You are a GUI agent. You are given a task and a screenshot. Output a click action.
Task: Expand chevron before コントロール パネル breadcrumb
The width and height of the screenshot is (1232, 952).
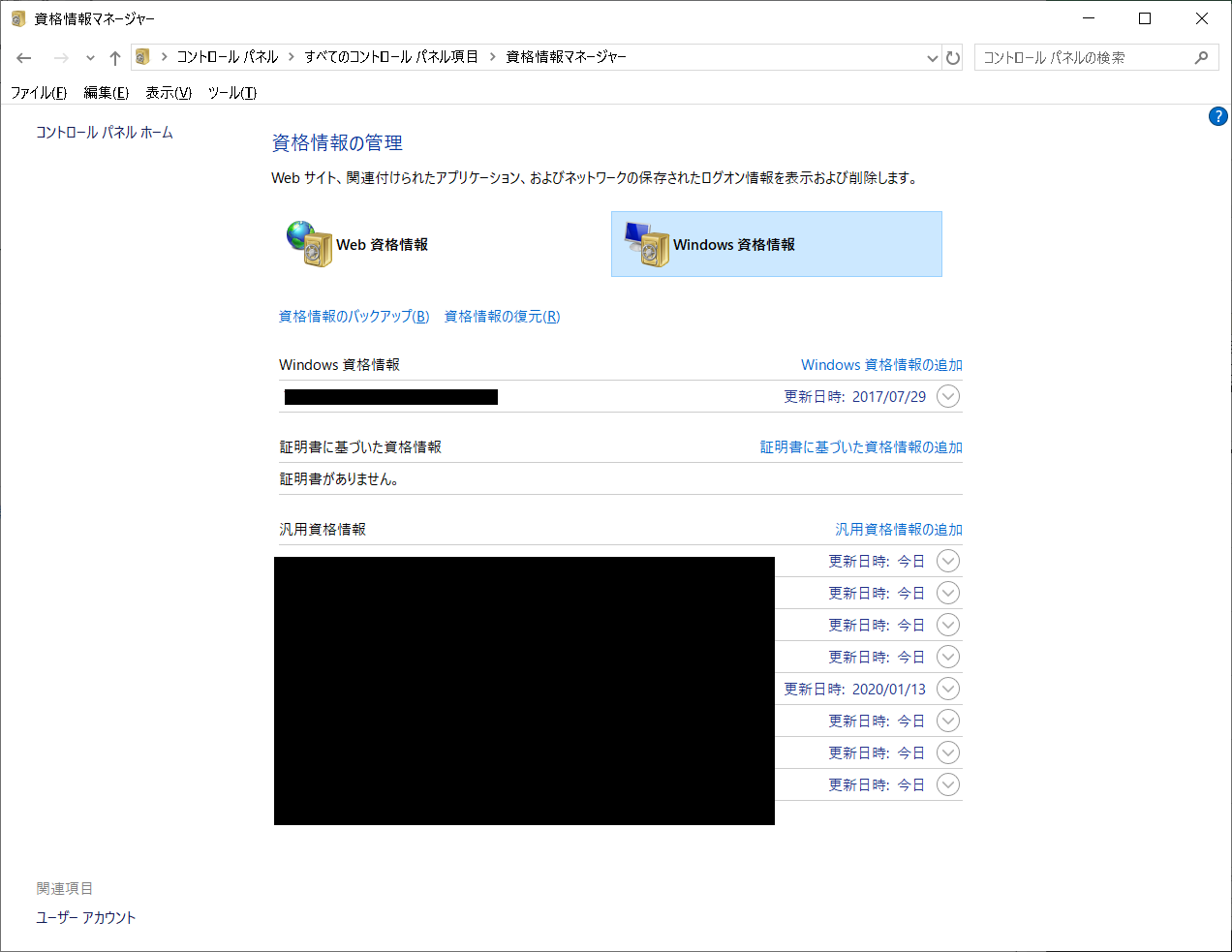[164, 57]
